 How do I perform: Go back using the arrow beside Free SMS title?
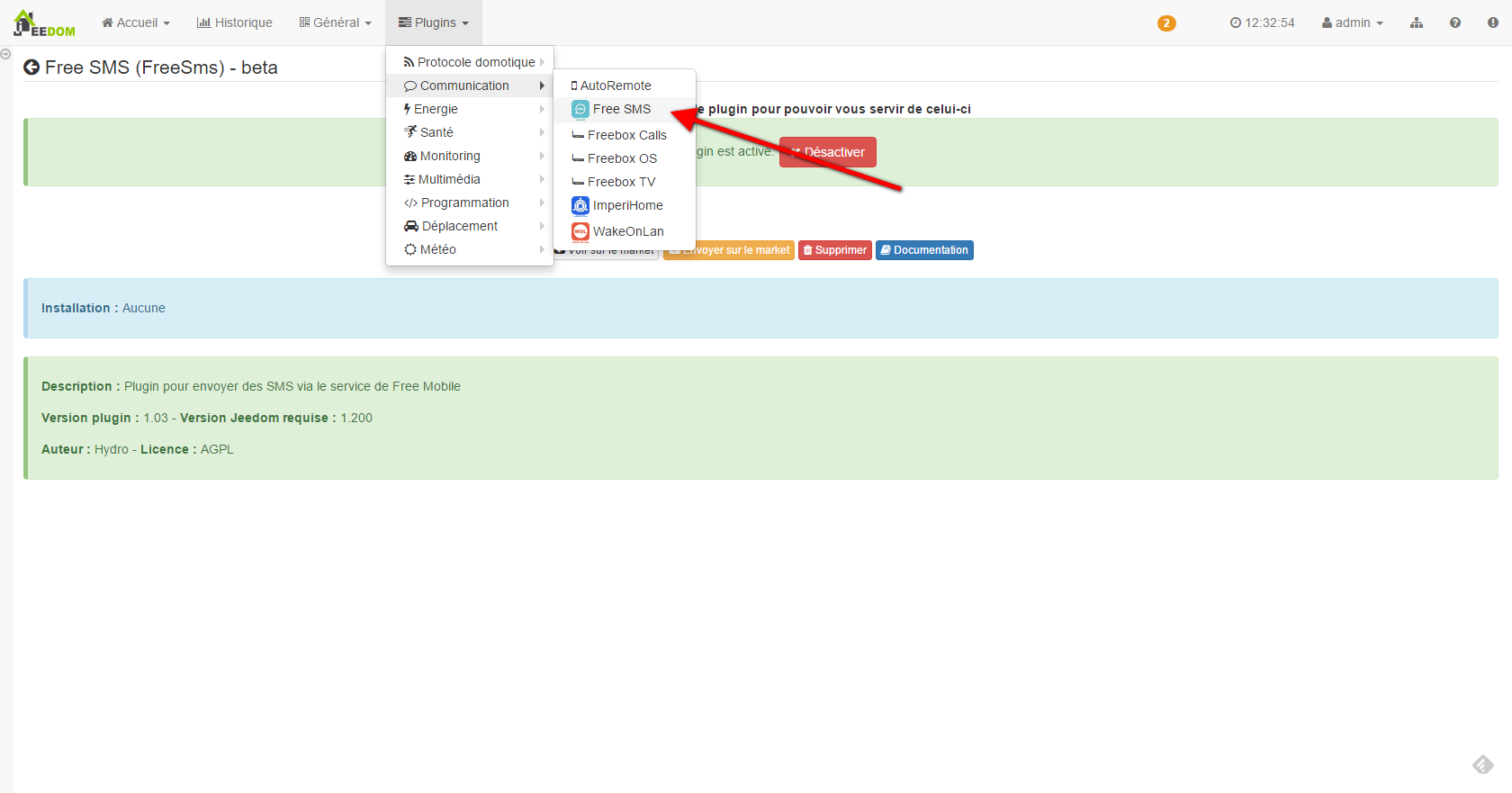click(31, 68)
